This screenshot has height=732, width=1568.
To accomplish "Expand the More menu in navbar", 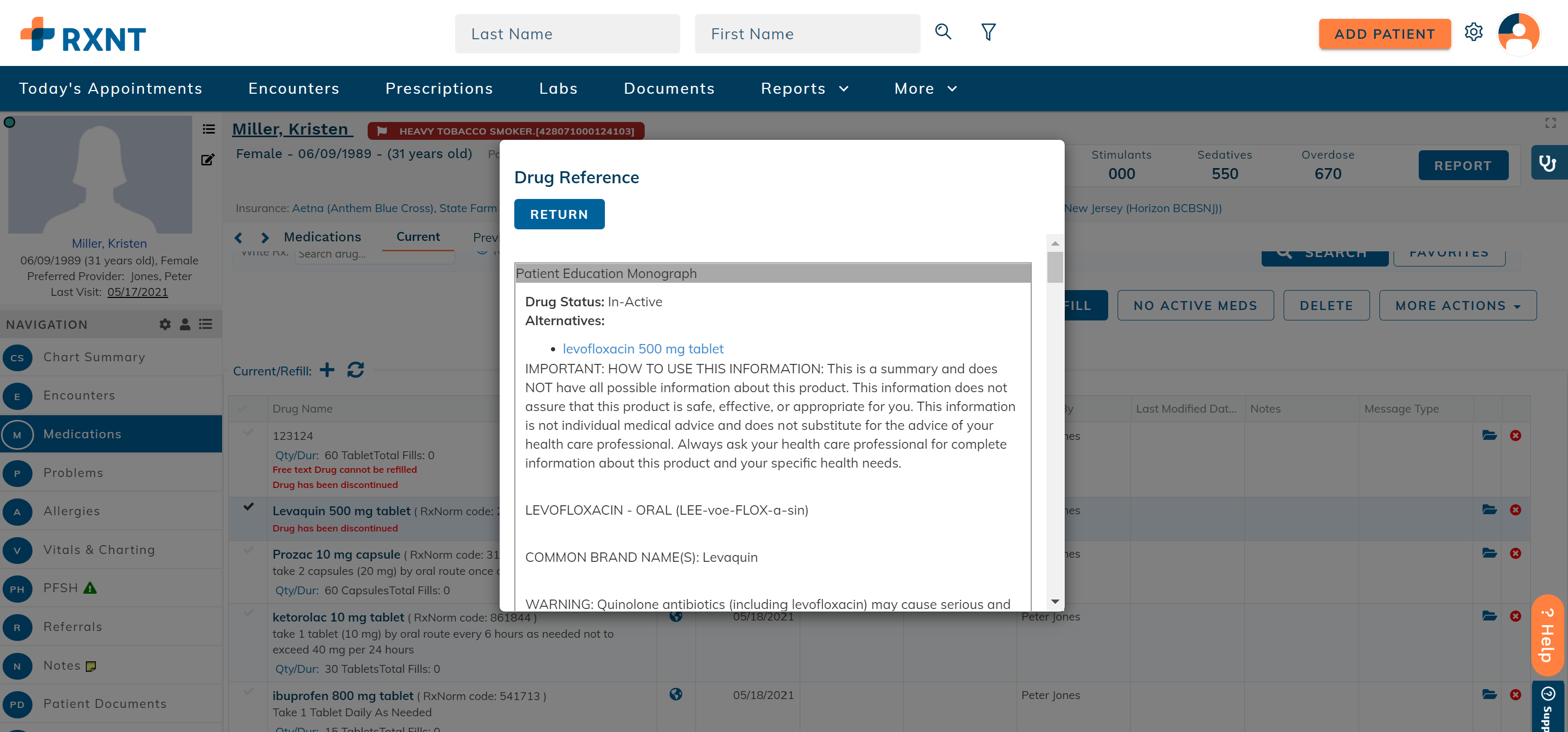I will coord(924,89).
